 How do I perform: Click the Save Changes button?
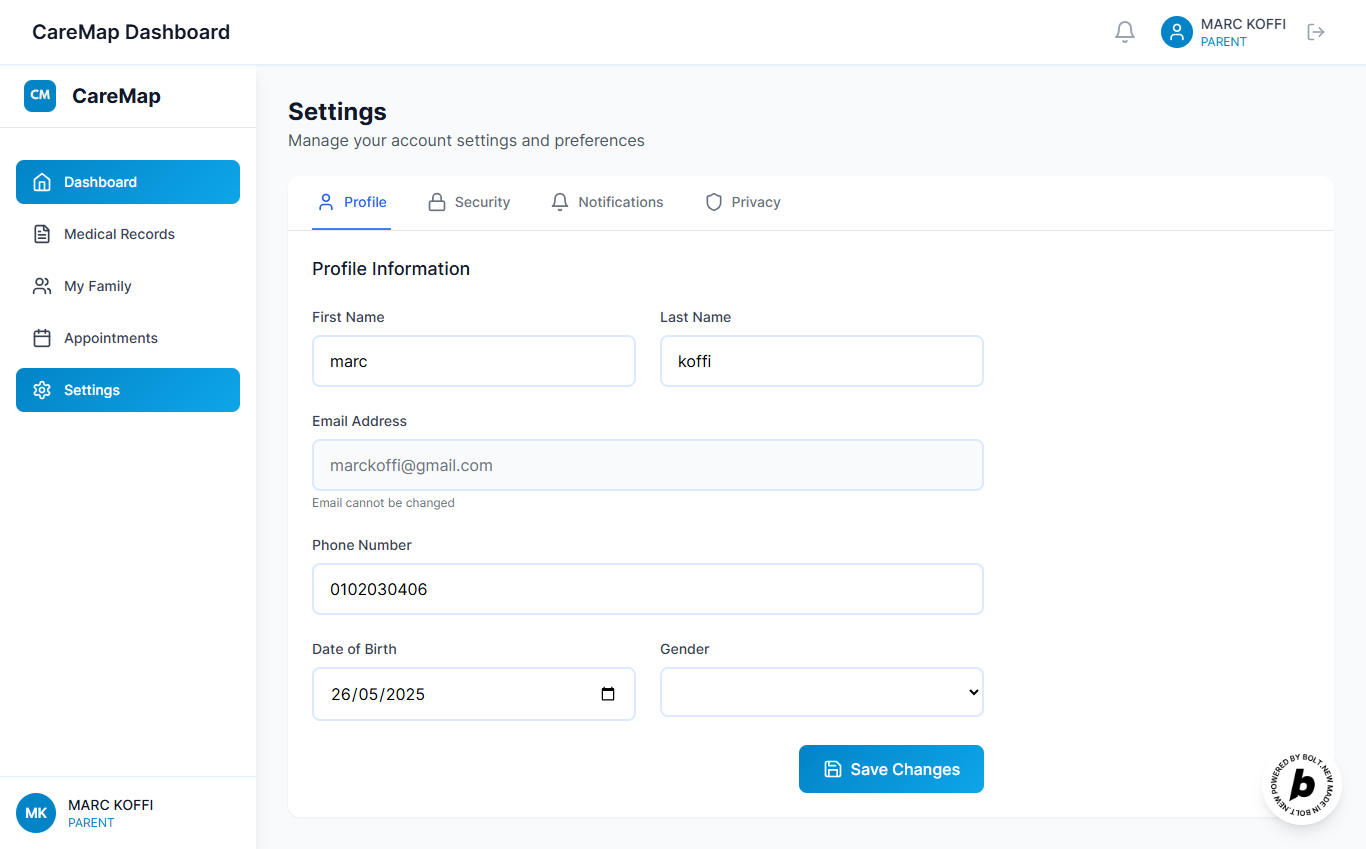[x=891, y=769]
